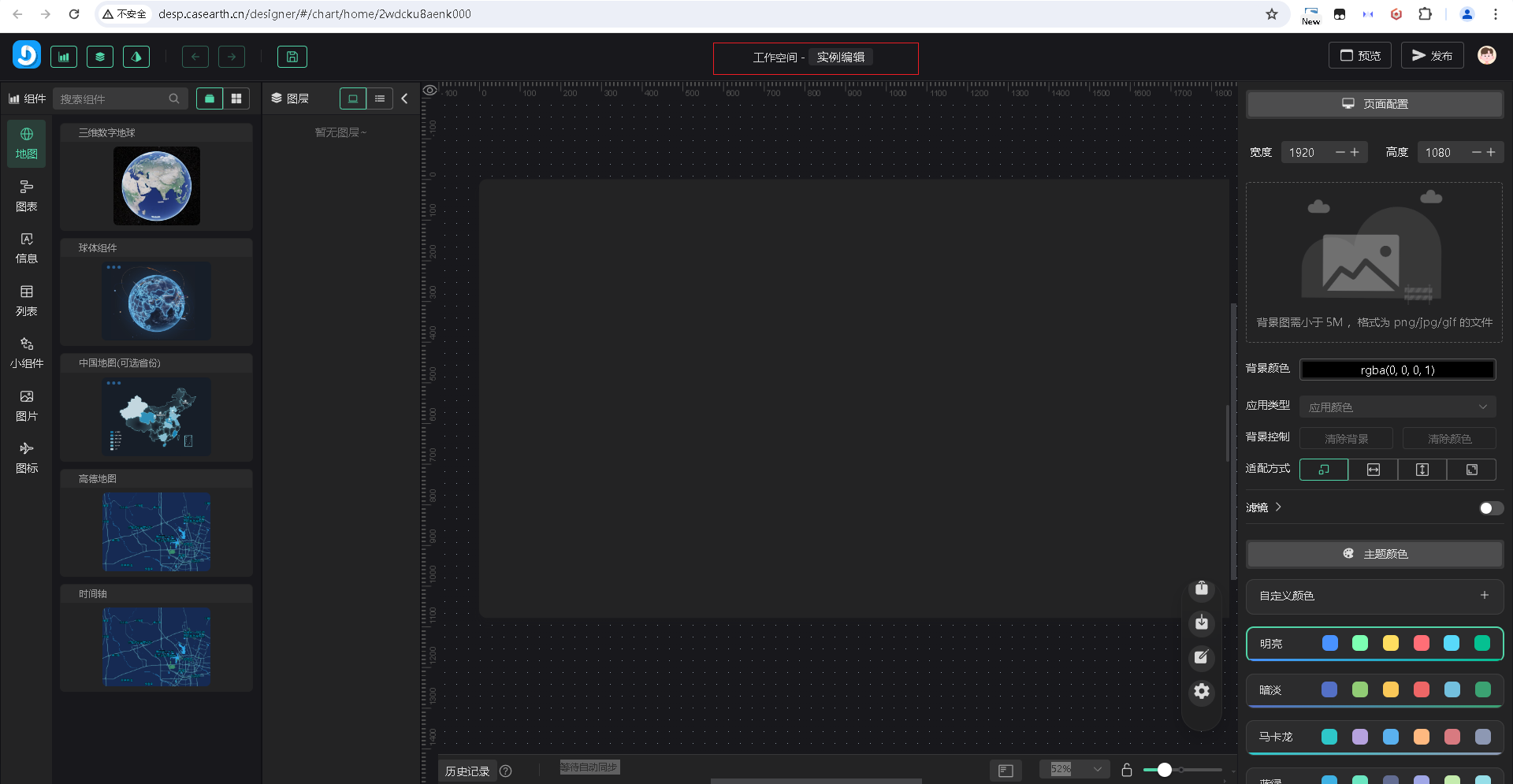Open the 图表 charts category
This screenshot has width=1513, height=784.
tap(27, 195)
